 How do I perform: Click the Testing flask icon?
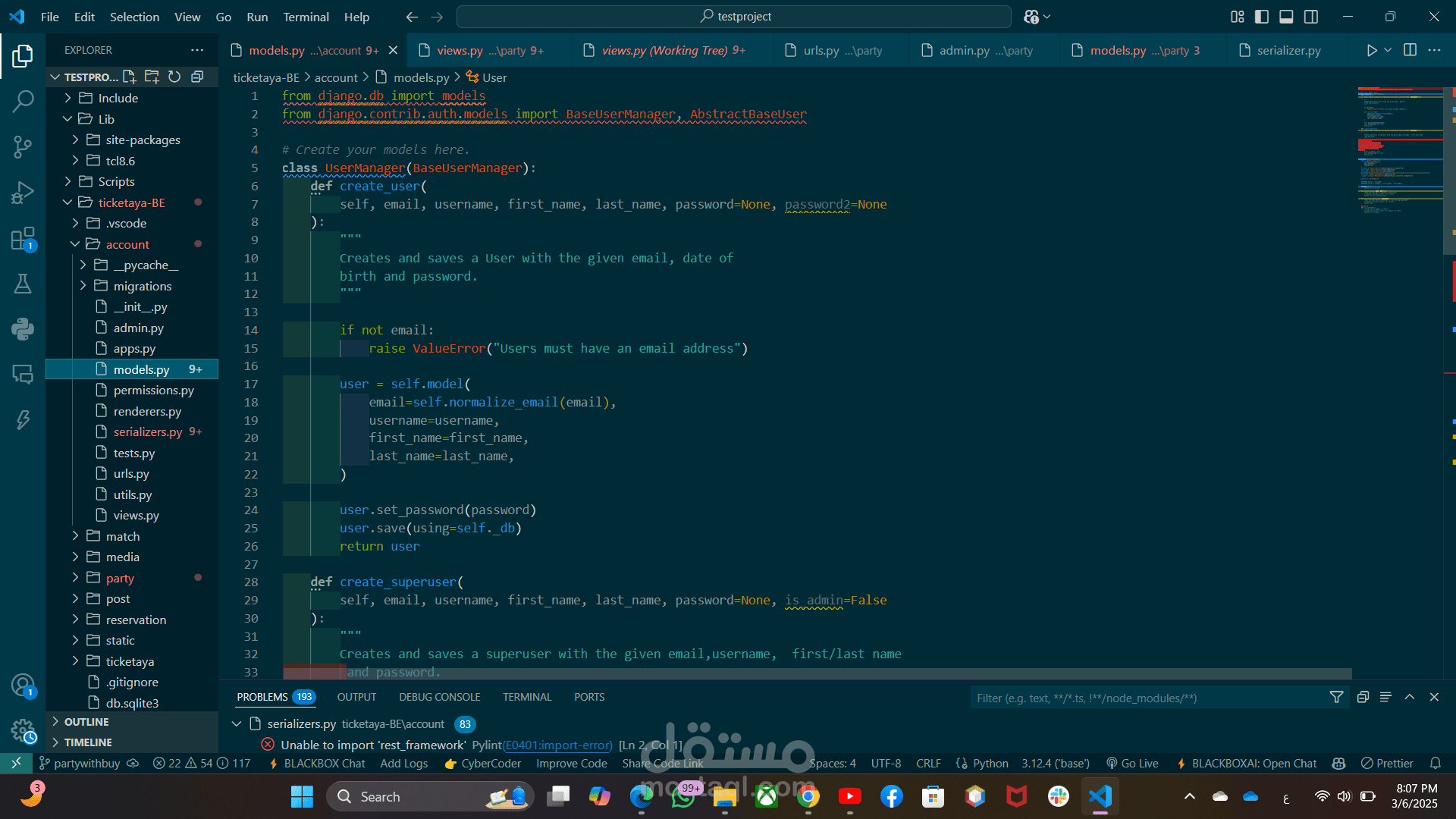pos(23,284)
